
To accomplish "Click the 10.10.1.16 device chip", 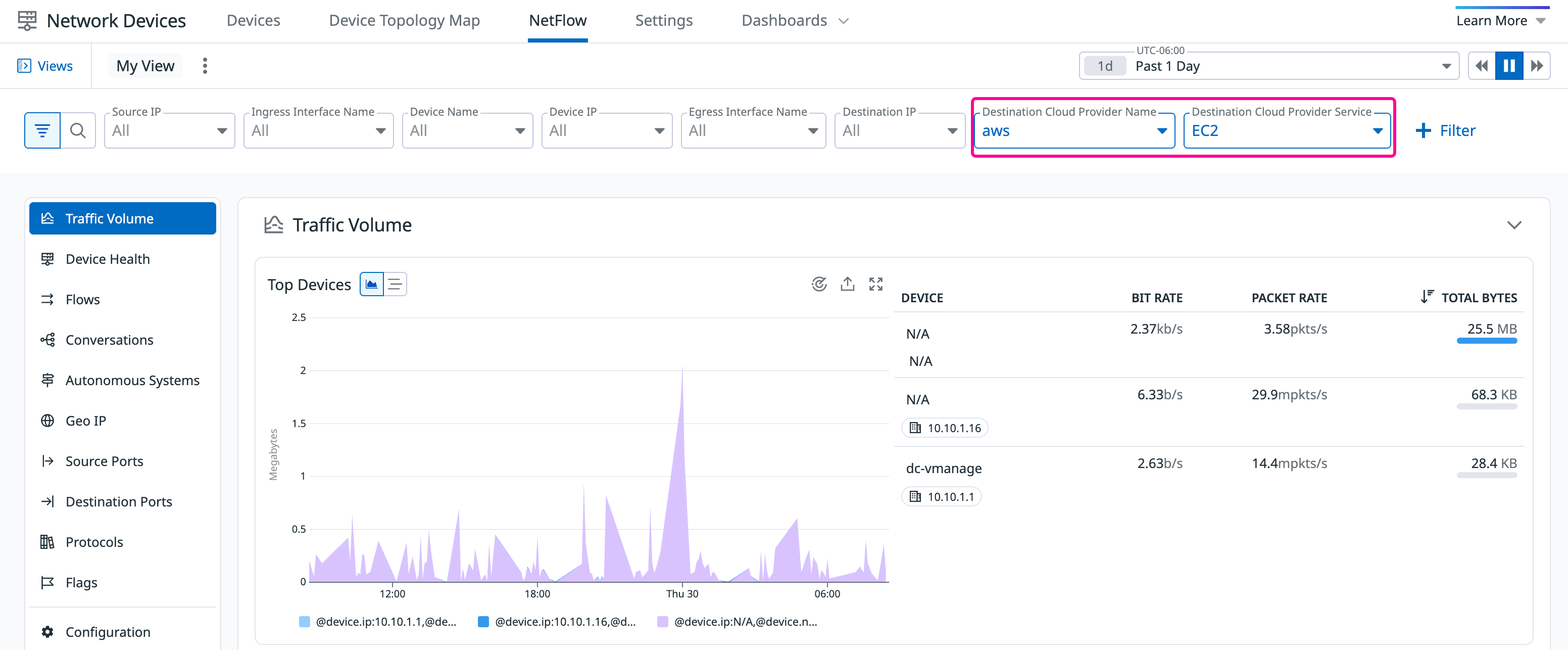I will [x=945, y=427].
